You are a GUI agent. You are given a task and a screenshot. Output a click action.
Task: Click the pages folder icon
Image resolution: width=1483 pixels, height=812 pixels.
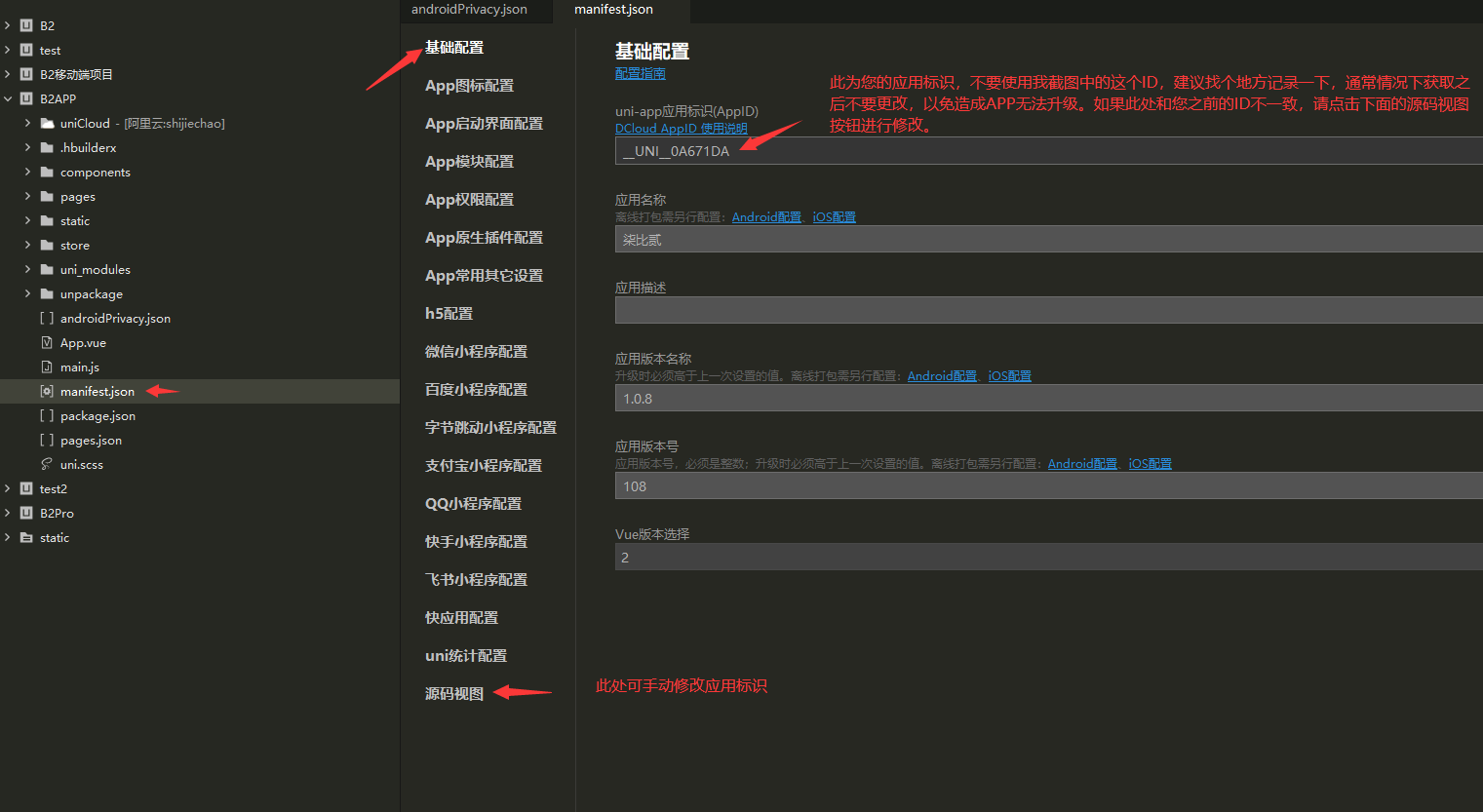click(47, 197)
